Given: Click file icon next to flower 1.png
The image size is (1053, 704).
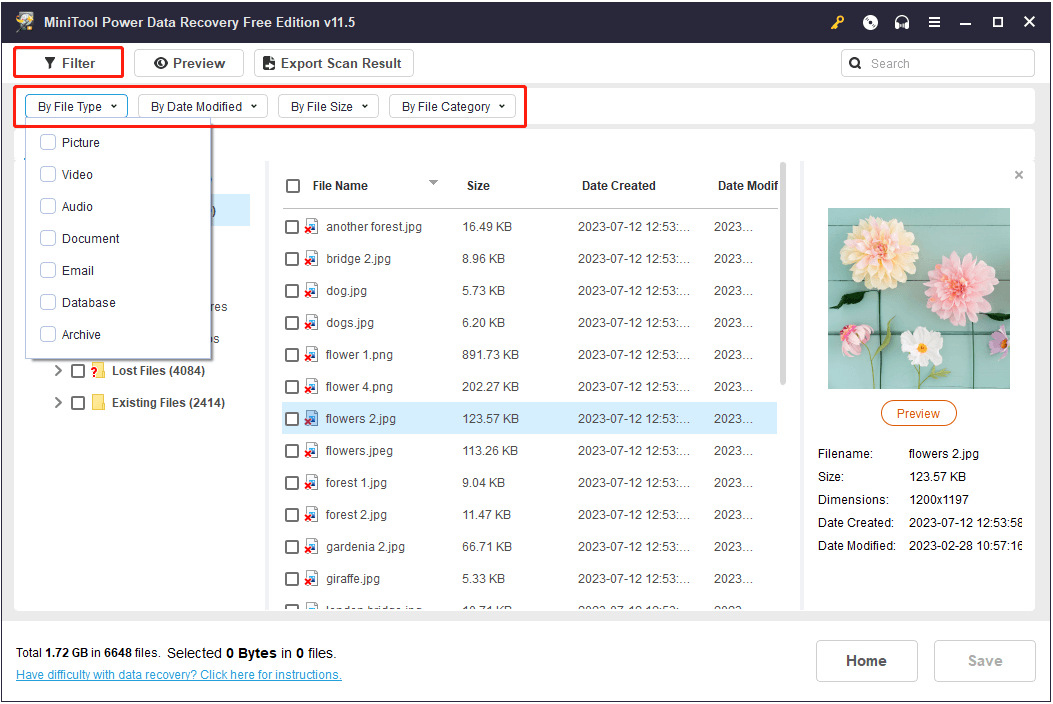Looking at the screenshot, I should coord(311,355).
